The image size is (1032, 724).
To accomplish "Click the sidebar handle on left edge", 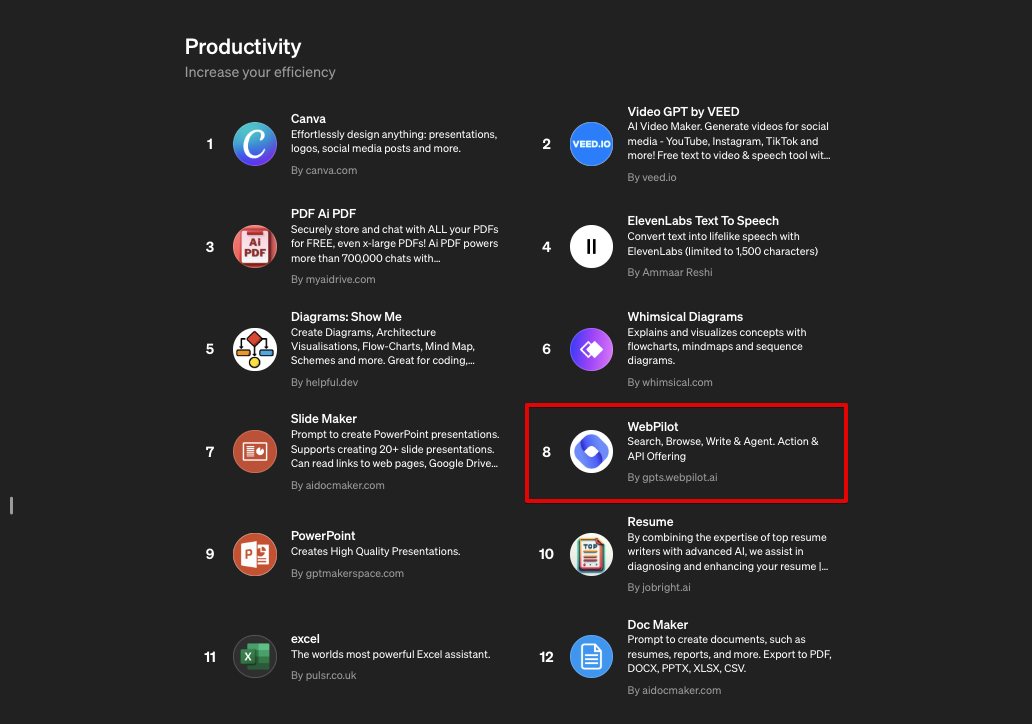I will pyautogui.click(x=11, y=506).
